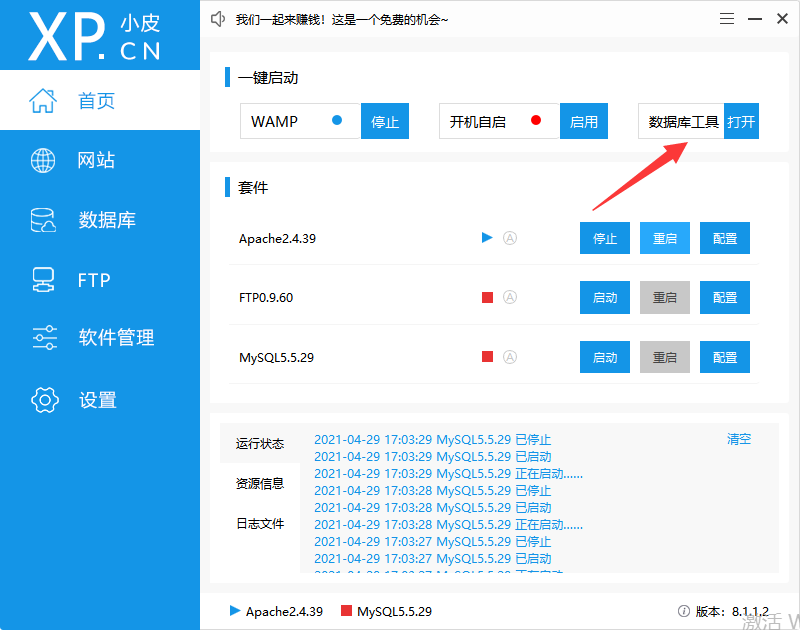The image size is (800, 630).
Task: Clear the log with 清空
Action: (739, 439)
